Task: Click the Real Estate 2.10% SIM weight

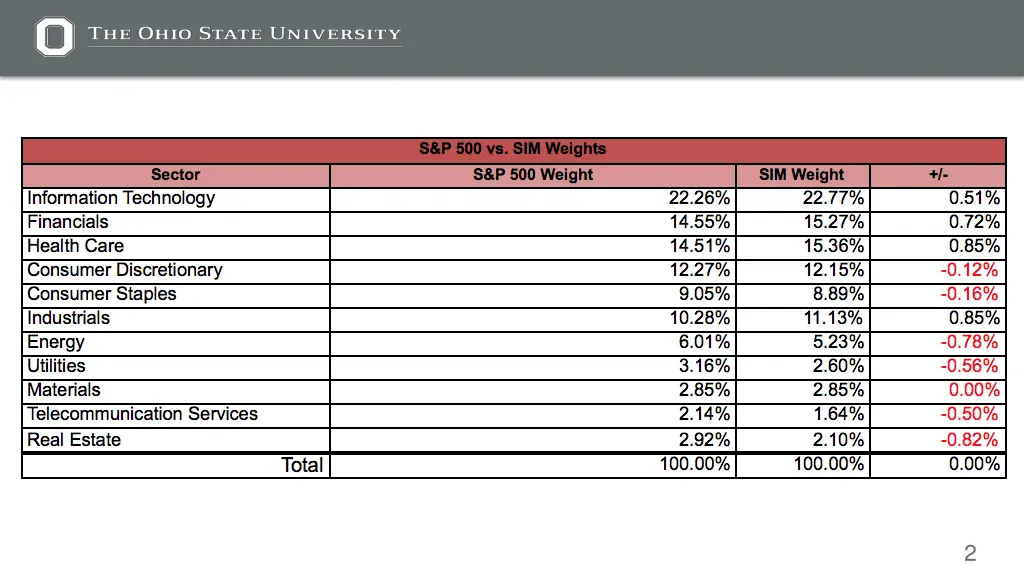Action: [x=838, y=440]
